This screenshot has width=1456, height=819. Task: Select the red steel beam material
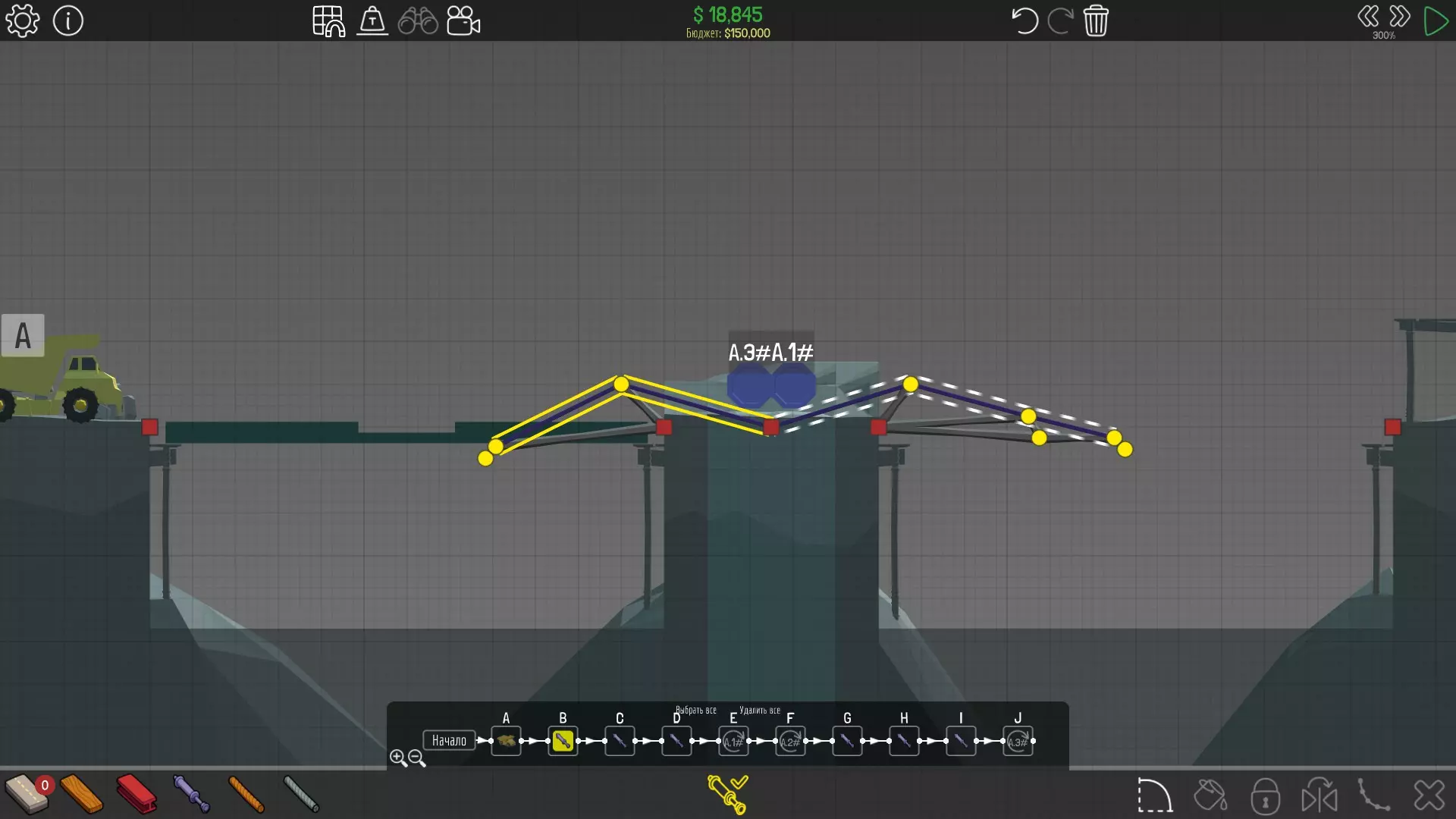[136, 794]
